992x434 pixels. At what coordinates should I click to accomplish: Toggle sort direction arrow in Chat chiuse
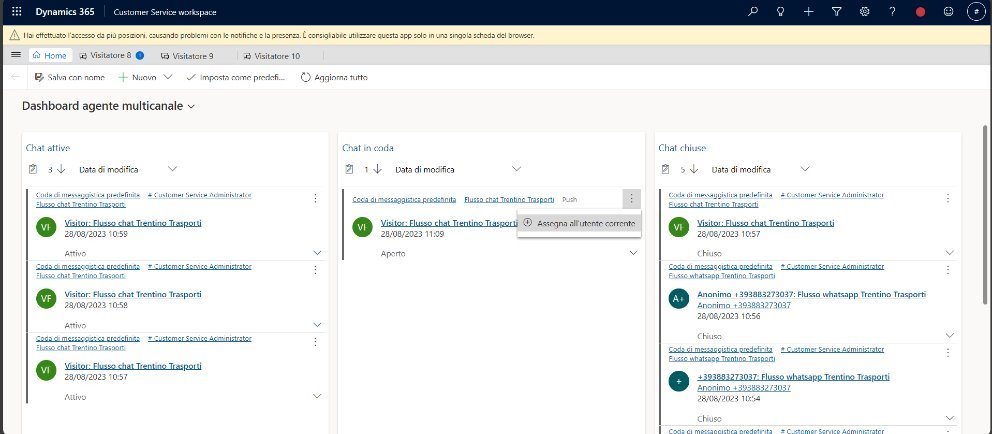click(x=693, y=169)
